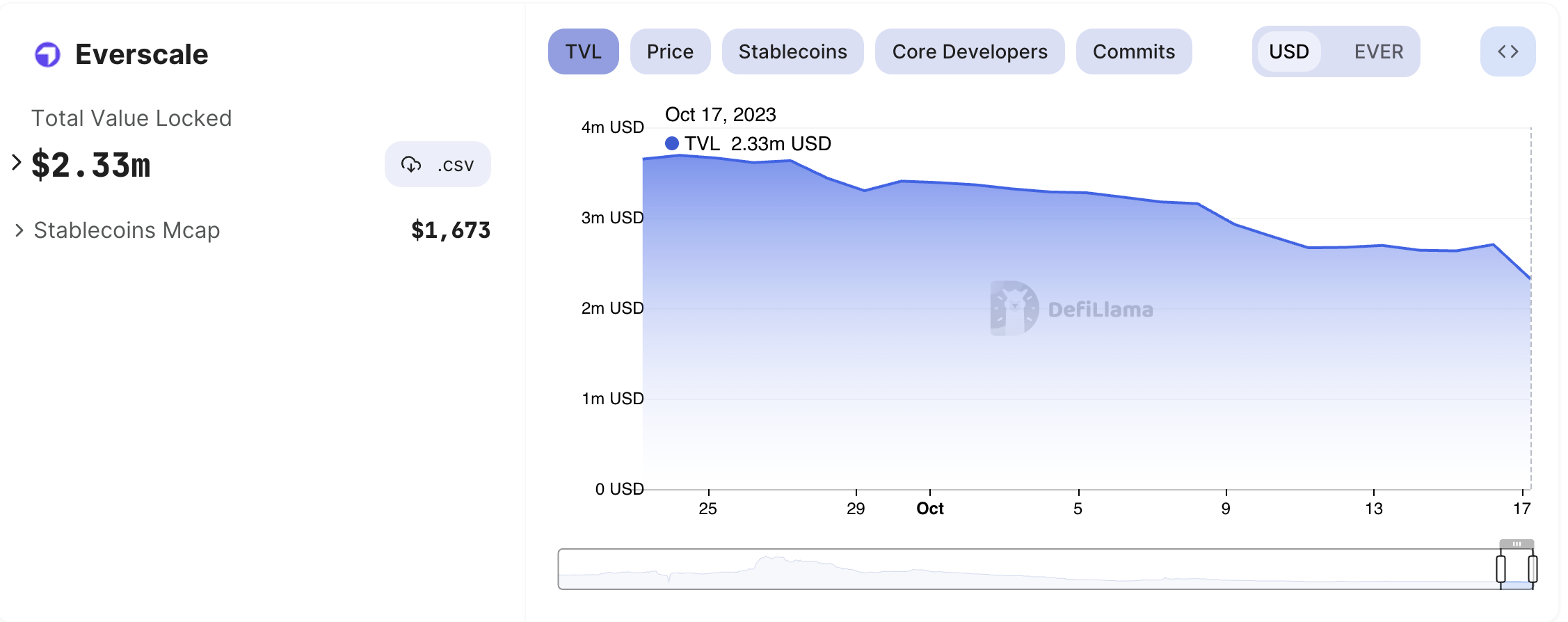Screen dimensions: 1568x622
Task: Enable the Core Developers chart metric
Action: coord(969,51)
